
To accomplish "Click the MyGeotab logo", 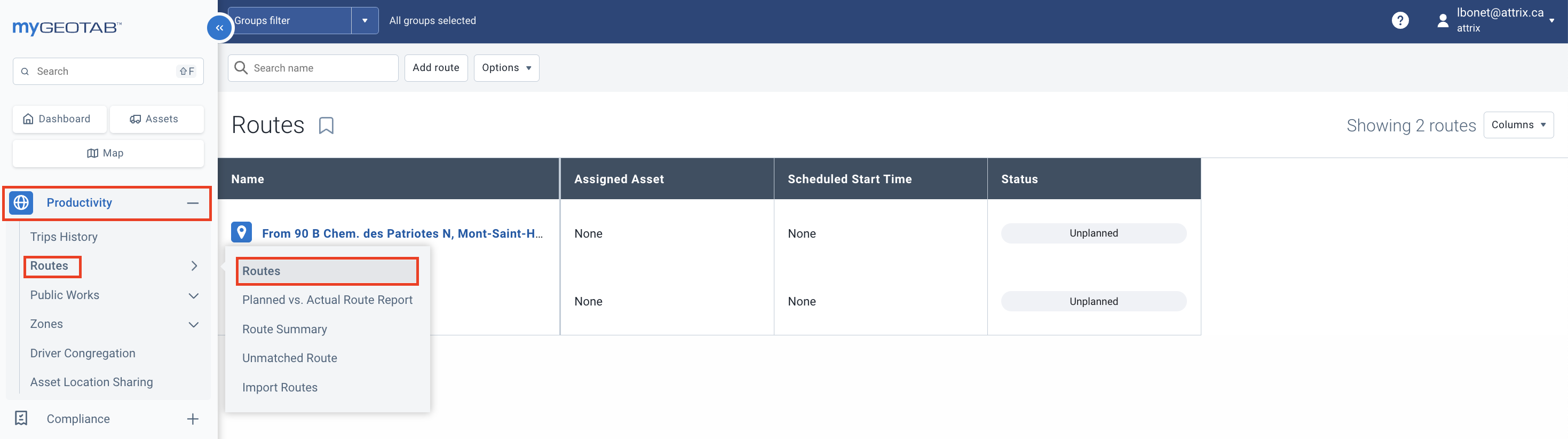I will tap(67, 27).
